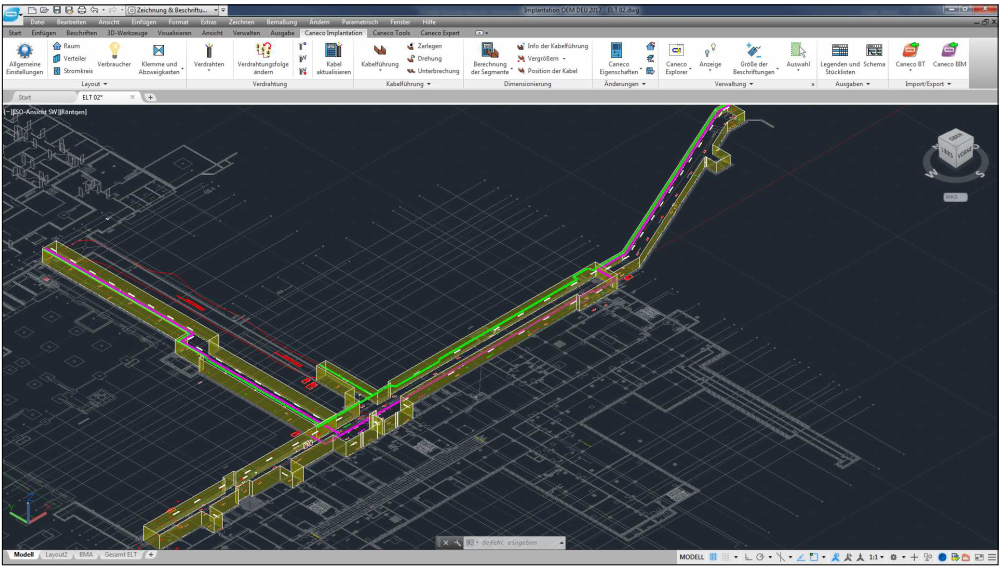The image size is (1003, 572).
Task: Toggle MODELL space button in status bar
Action: pos(692,557)
